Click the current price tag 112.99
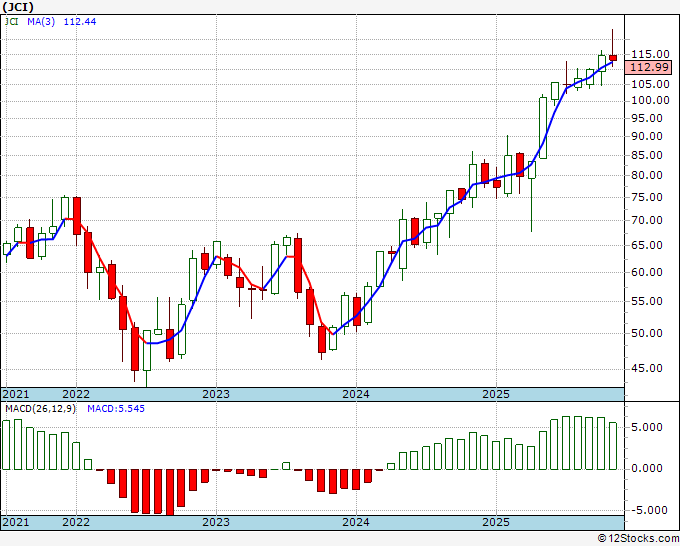The image size is (680, 546). point(649,67)
